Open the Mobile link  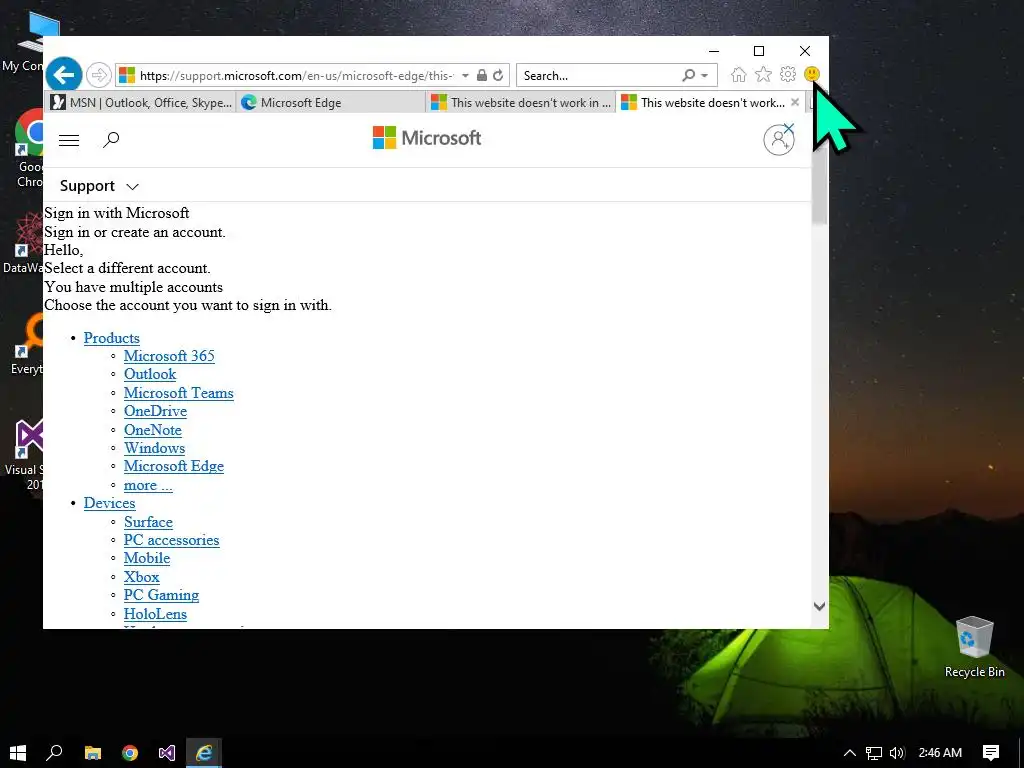pyautogui.click(x=147, y=558)
